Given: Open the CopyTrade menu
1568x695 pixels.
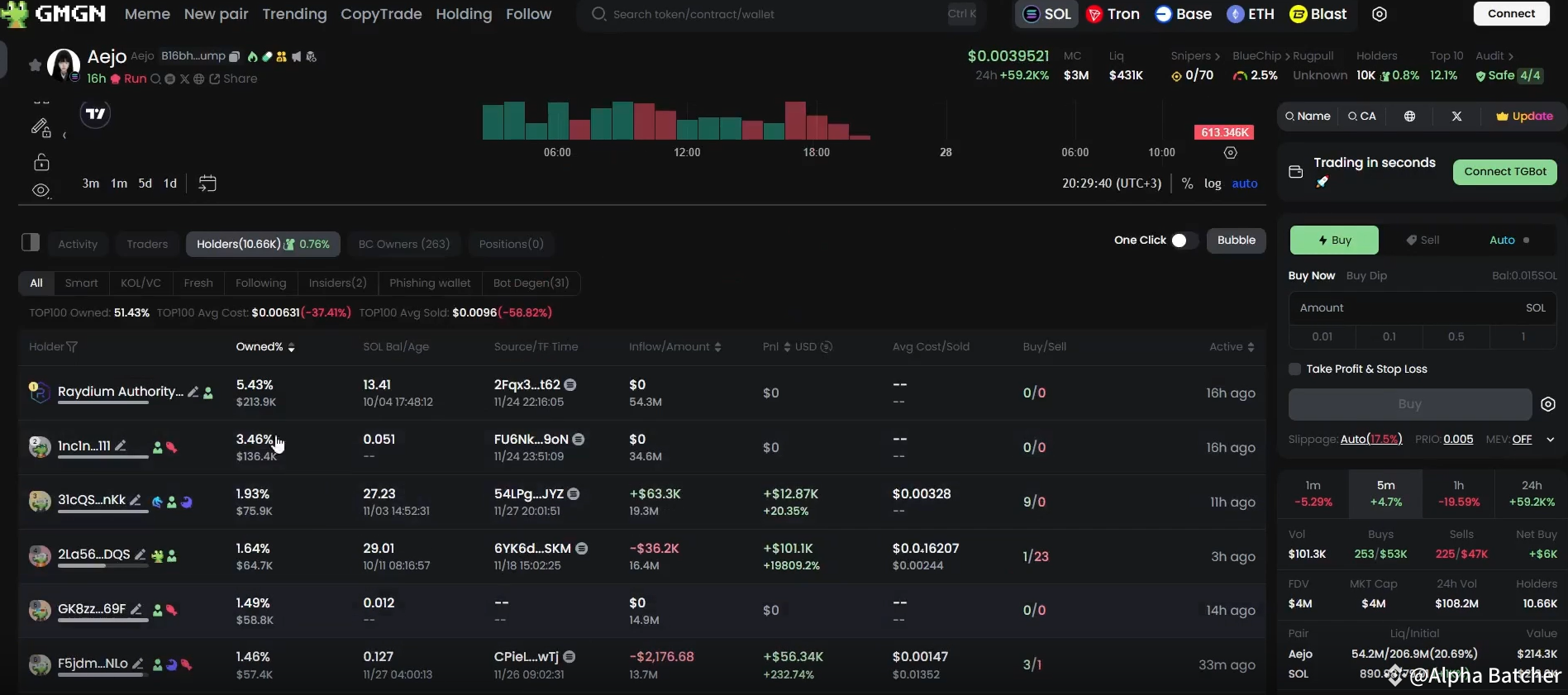Looking at the screenshot, I should [x=381, y=14].
